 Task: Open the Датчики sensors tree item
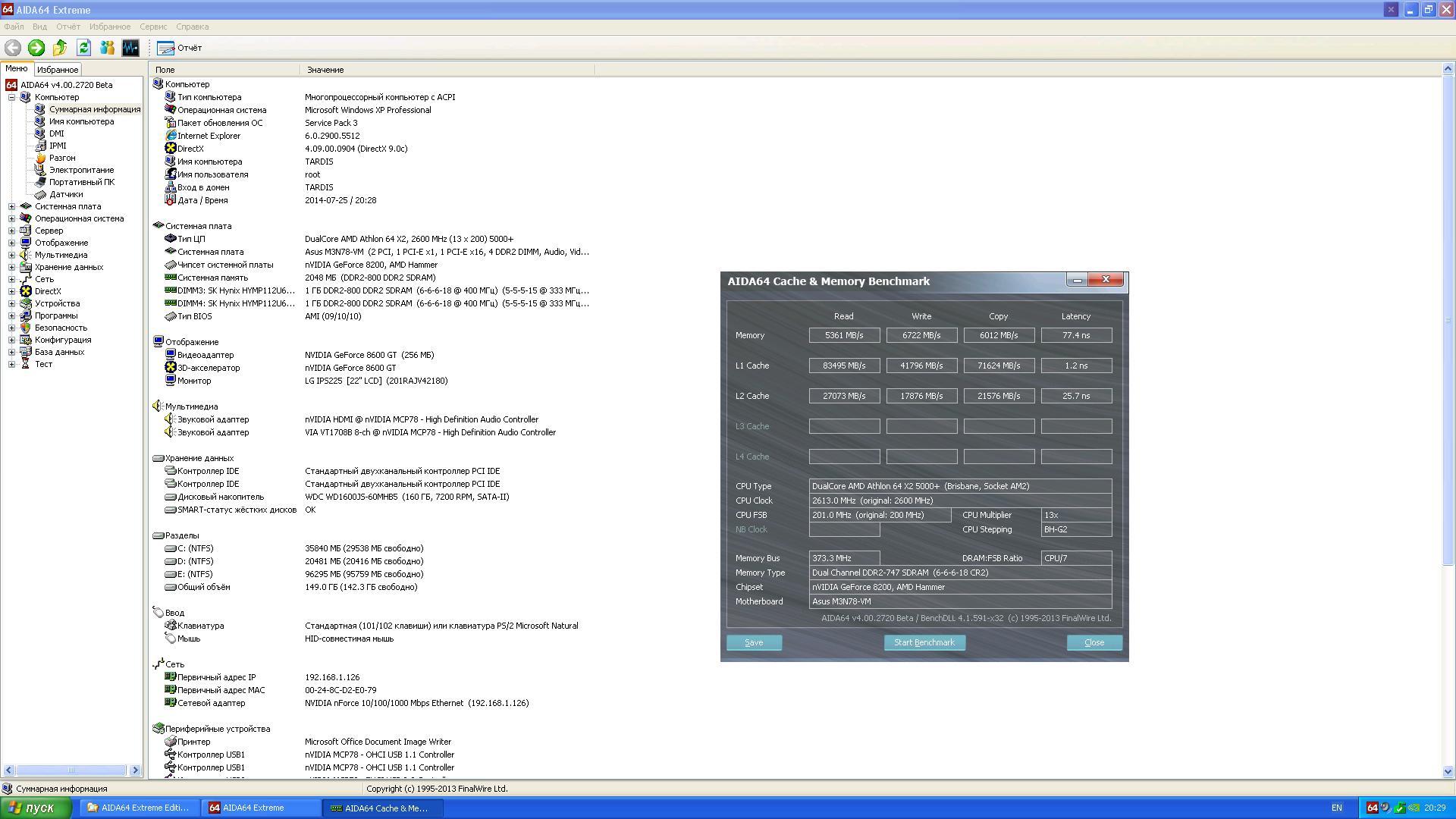pyautogui.click(x=65, y=194)
